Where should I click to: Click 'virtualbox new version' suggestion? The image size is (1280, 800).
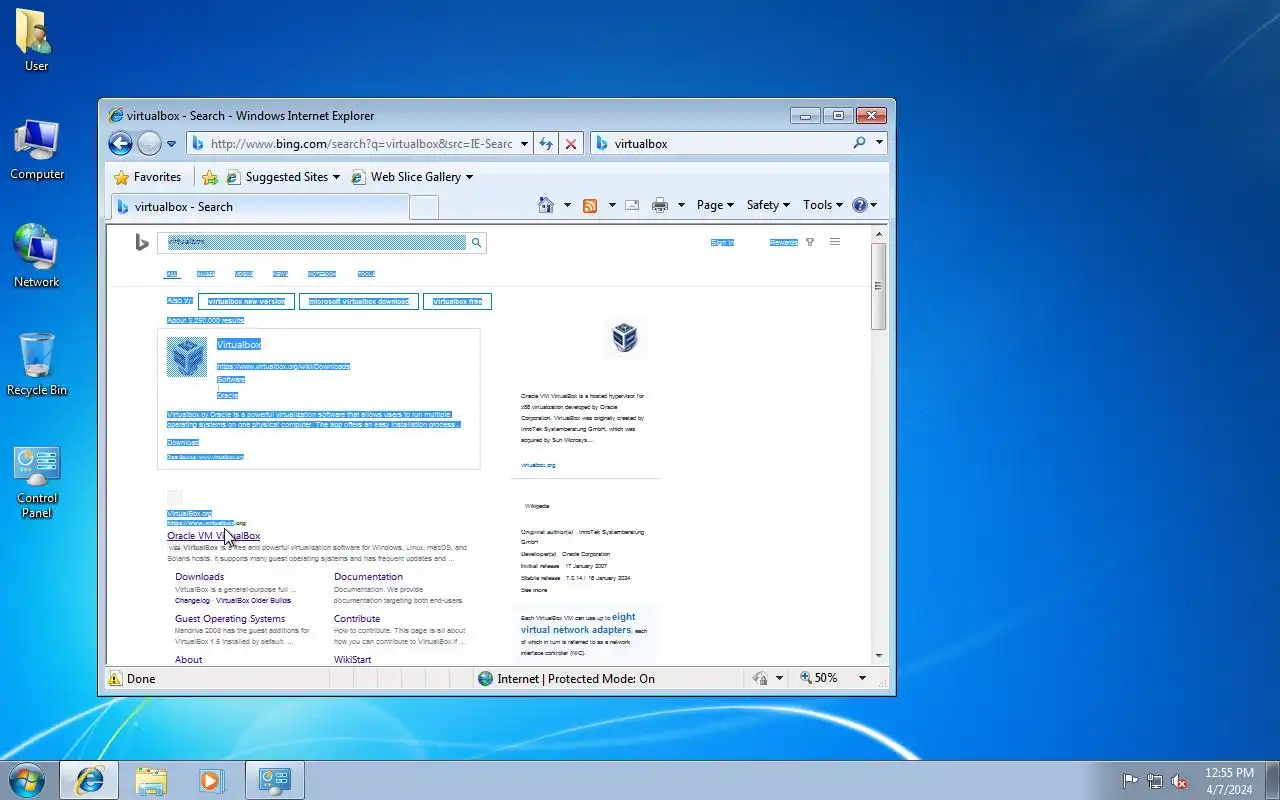[246, 301]
